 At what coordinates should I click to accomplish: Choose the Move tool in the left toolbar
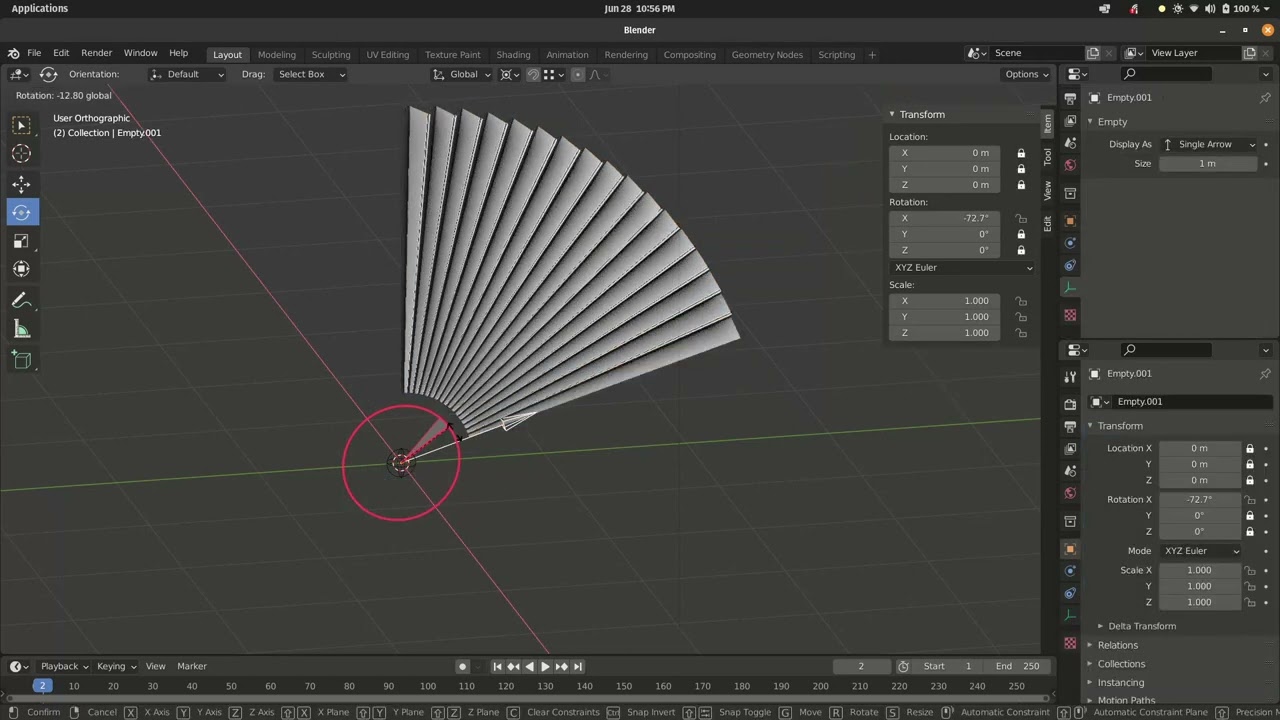coord(21,184)
